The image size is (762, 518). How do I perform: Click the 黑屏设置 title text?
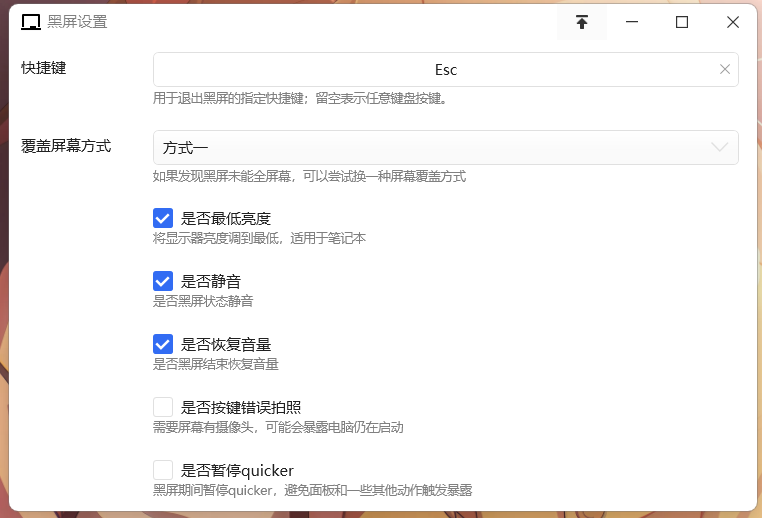pos(77,22)
